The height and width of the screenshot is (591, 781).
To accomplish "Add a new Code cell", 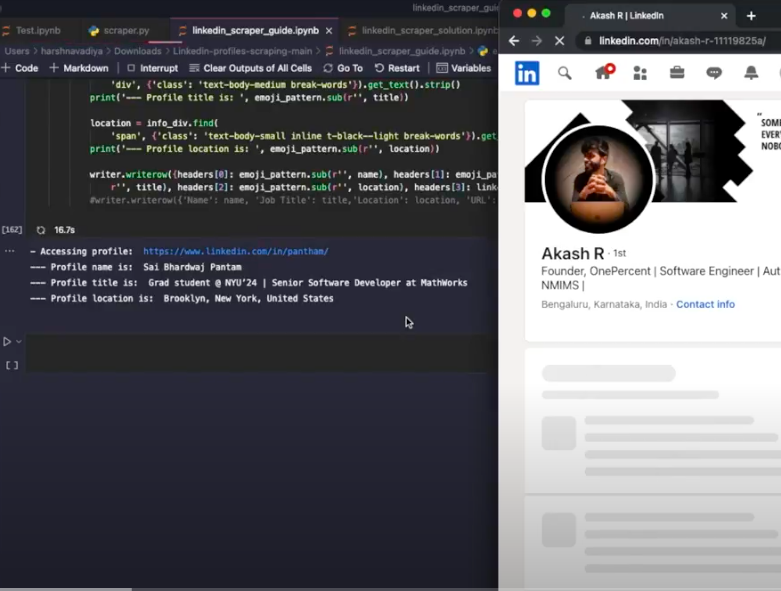I will click(20, 68).
